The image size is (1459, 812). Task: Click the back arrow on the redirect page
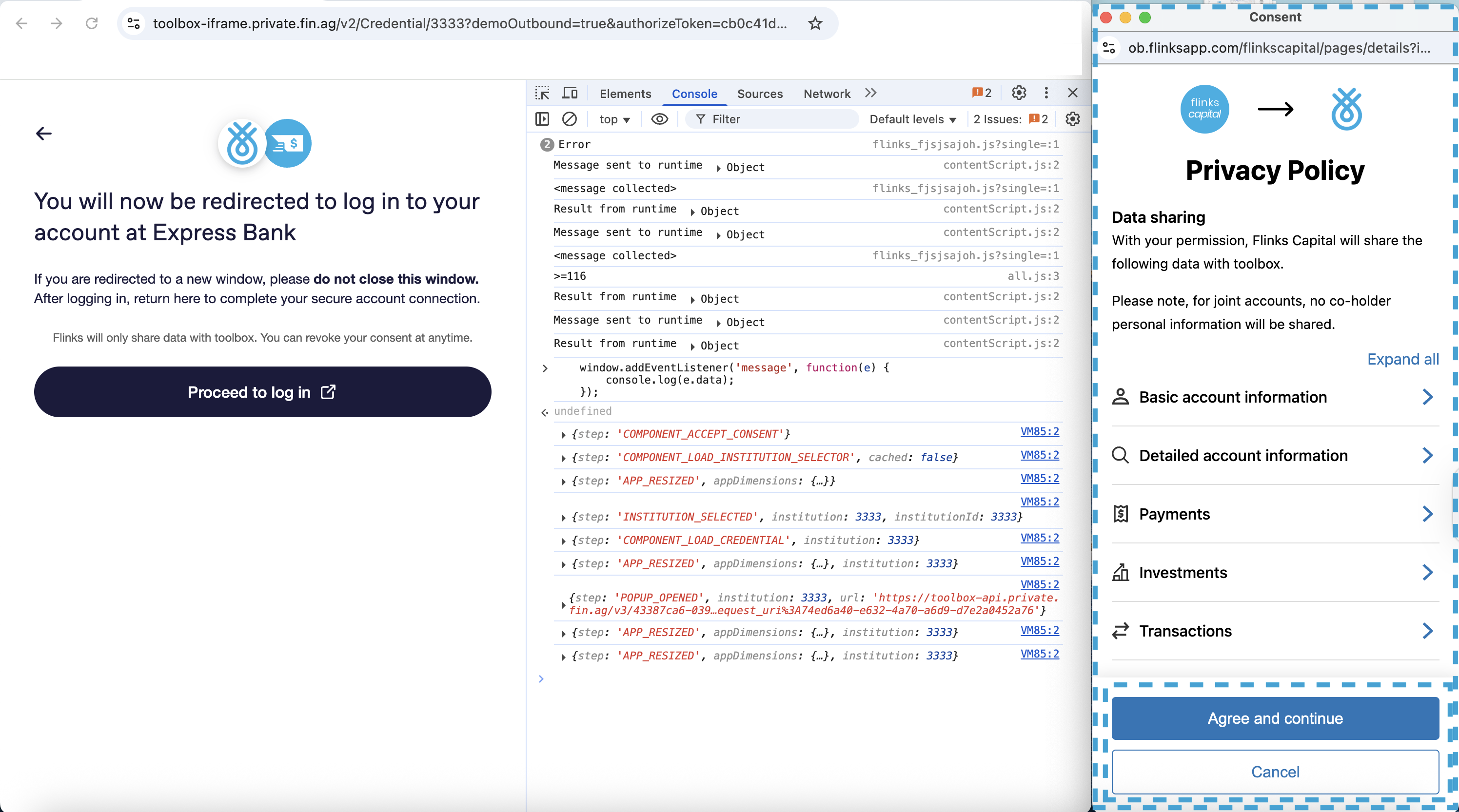coord(43,134)
